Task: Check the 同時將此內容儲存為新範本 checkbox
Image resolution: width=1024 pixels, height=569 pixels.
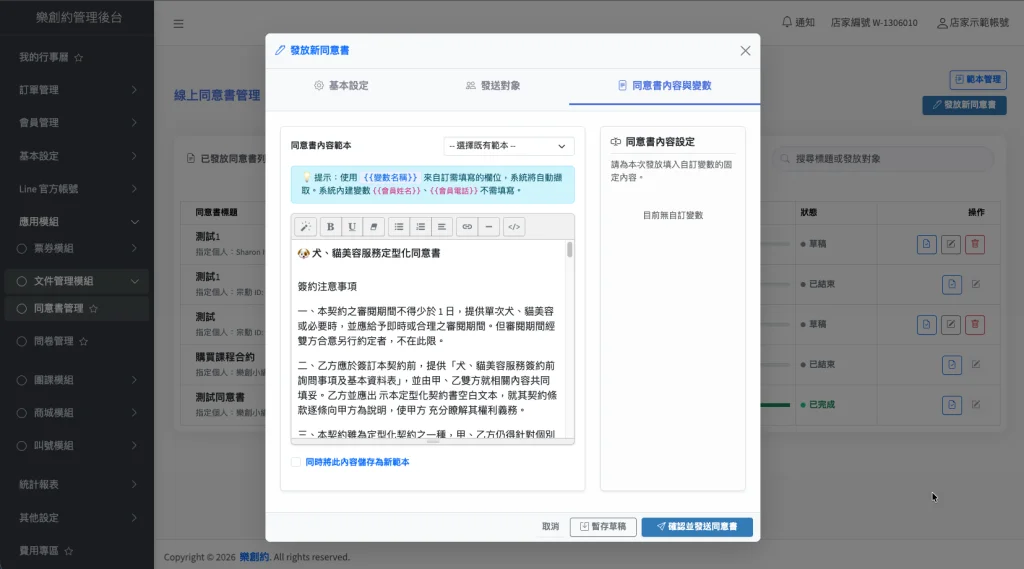Action: pyautogui.click(x=296, y=462)
